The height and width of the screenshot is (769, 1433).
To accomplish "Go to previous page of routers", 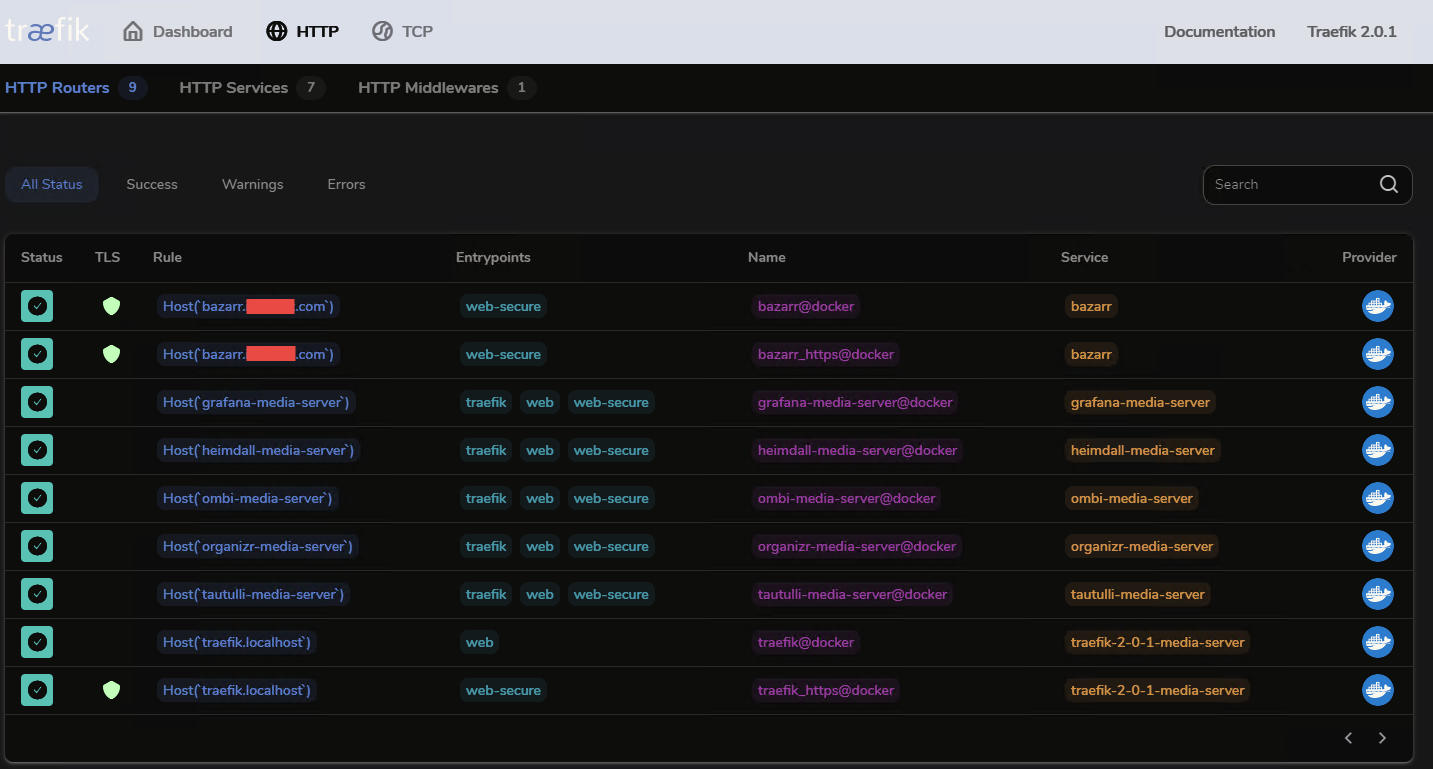I will coord(1348,738).
